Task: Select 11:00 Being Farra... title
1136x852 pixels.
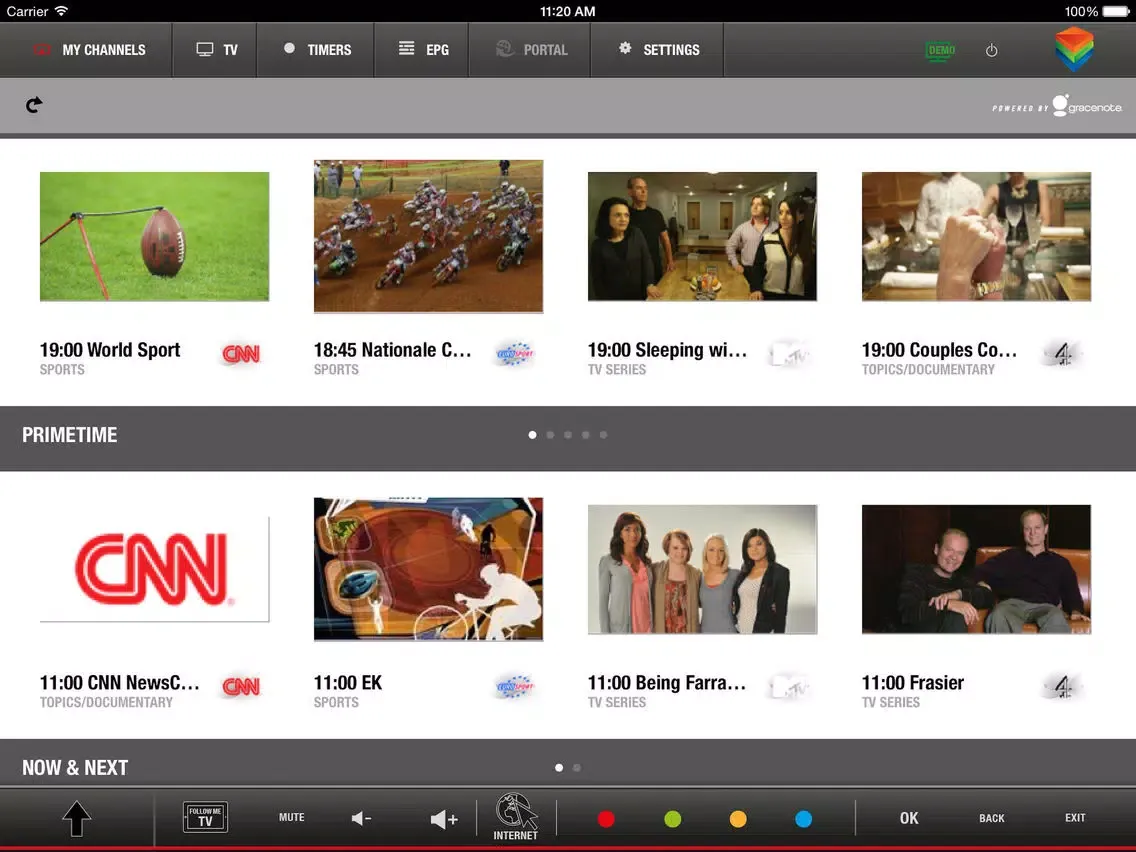Action: [667, 682]
